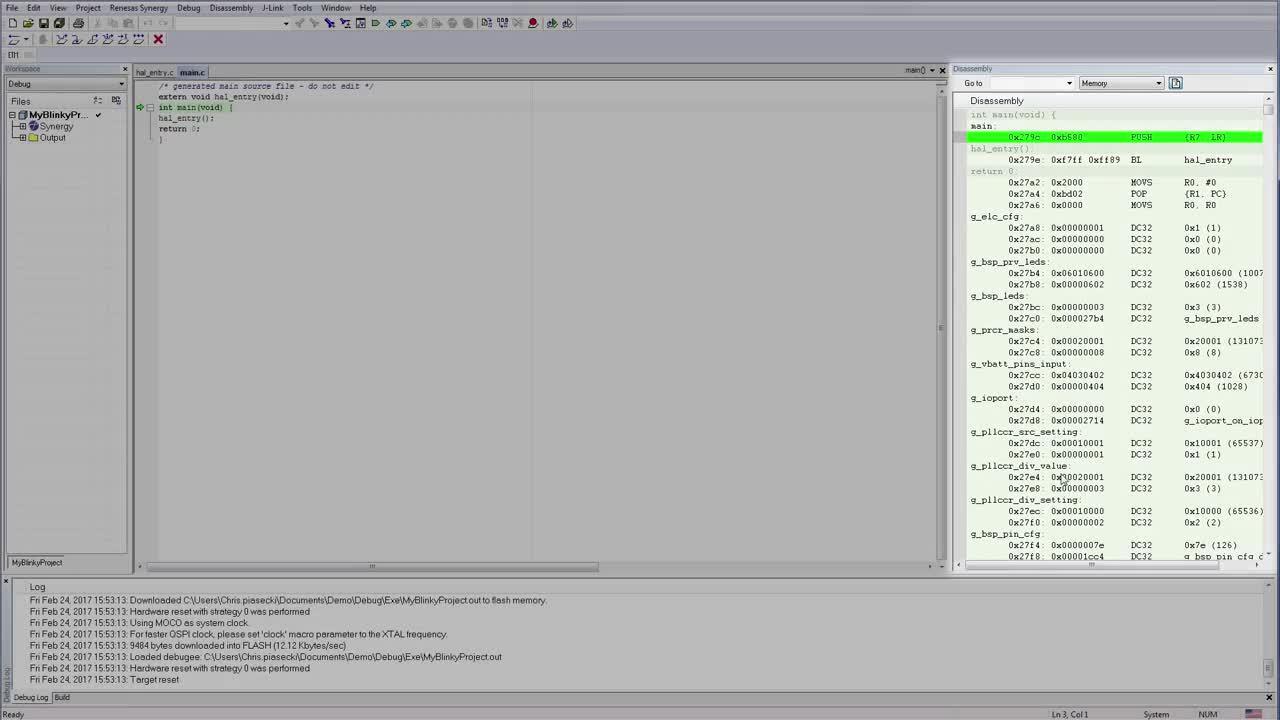This screenshot has width=1280, height=720.
Task: Save the current file with the Save icon
Action: tap(45, 23)
